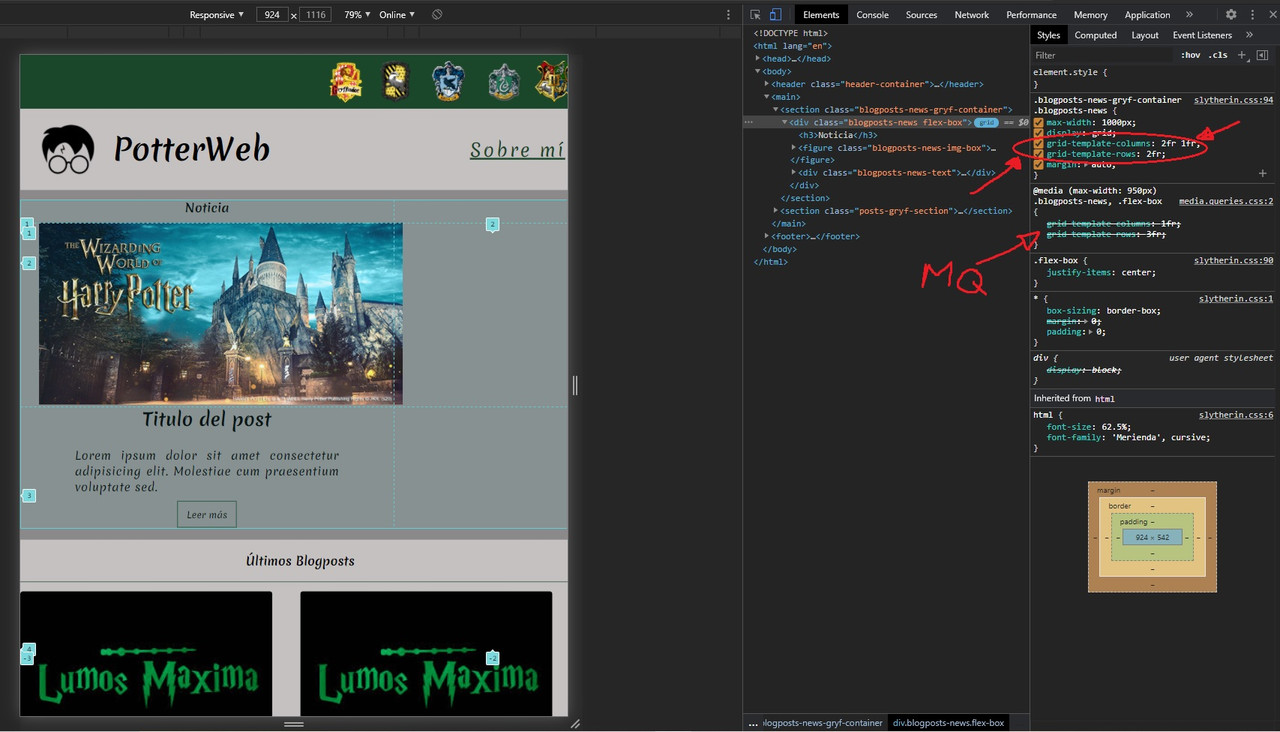Click the viewport height input 1116
This screenshot has width=1280, height=732.
click(x=317, y=15)
